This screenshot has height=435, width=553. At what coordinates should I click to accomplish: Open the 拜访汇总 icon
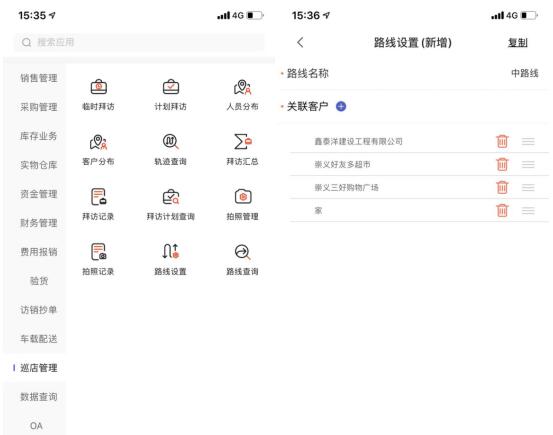243,142
